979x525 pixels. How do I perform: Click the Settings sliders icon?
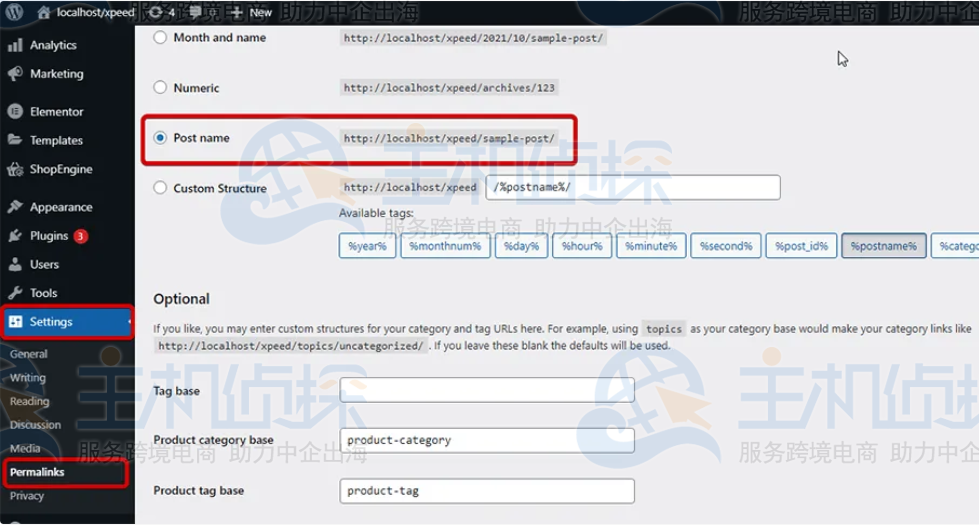pyautogui.click(x=16, y=321)
